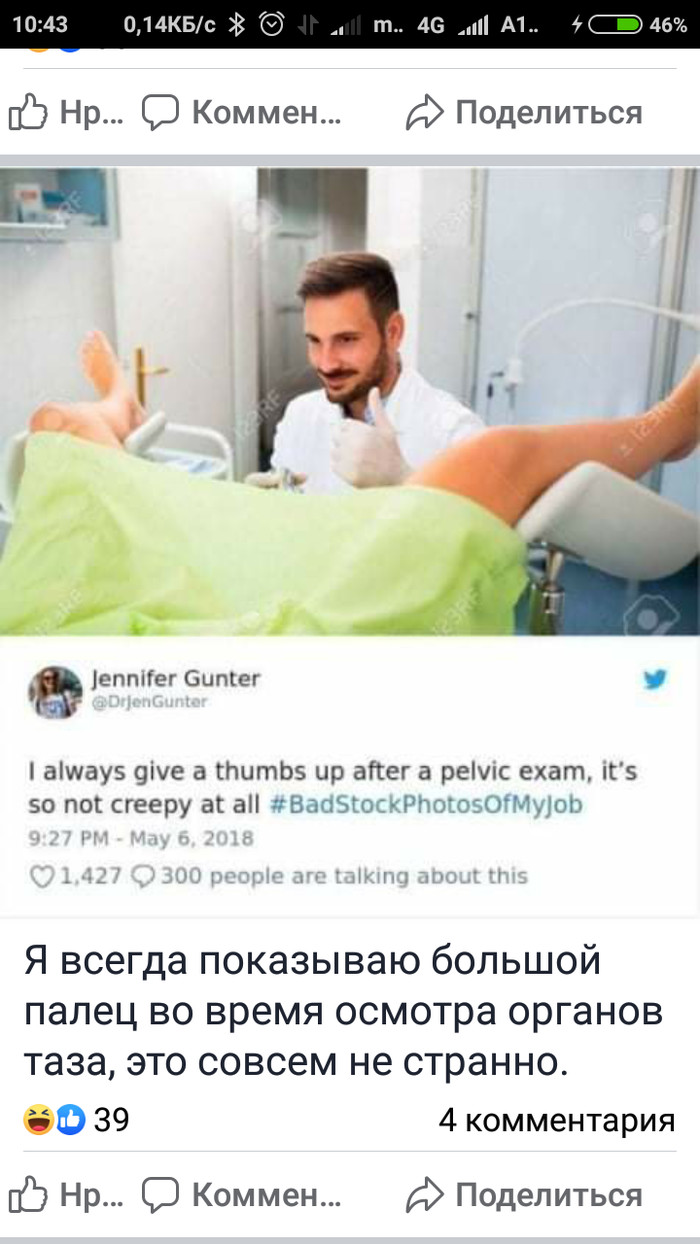Tap the top post's share arrow icon

click(x=424, y=114)
